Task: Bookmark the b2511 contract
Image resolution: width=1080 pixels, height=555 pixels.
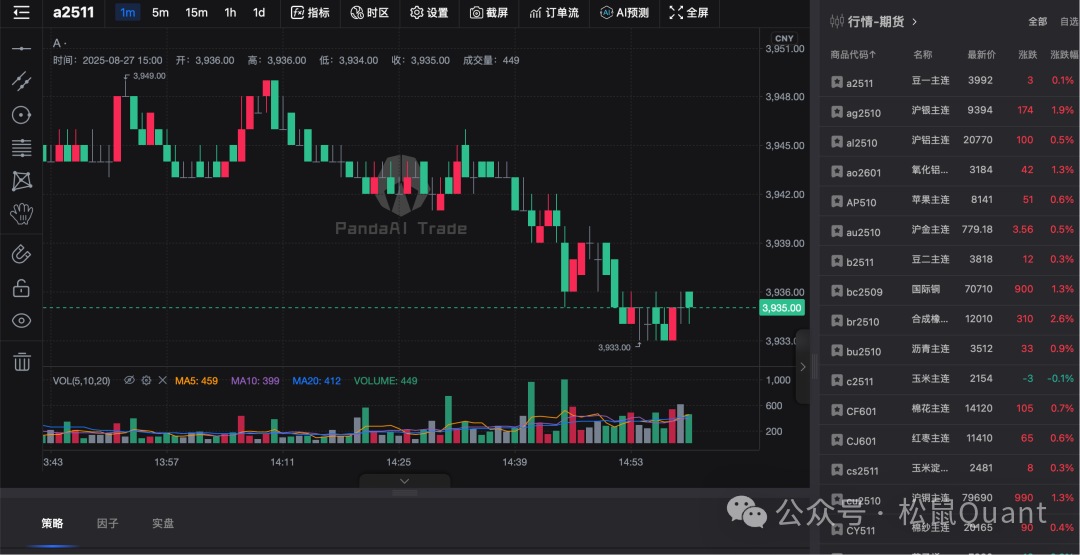Action: click(836, 262)
